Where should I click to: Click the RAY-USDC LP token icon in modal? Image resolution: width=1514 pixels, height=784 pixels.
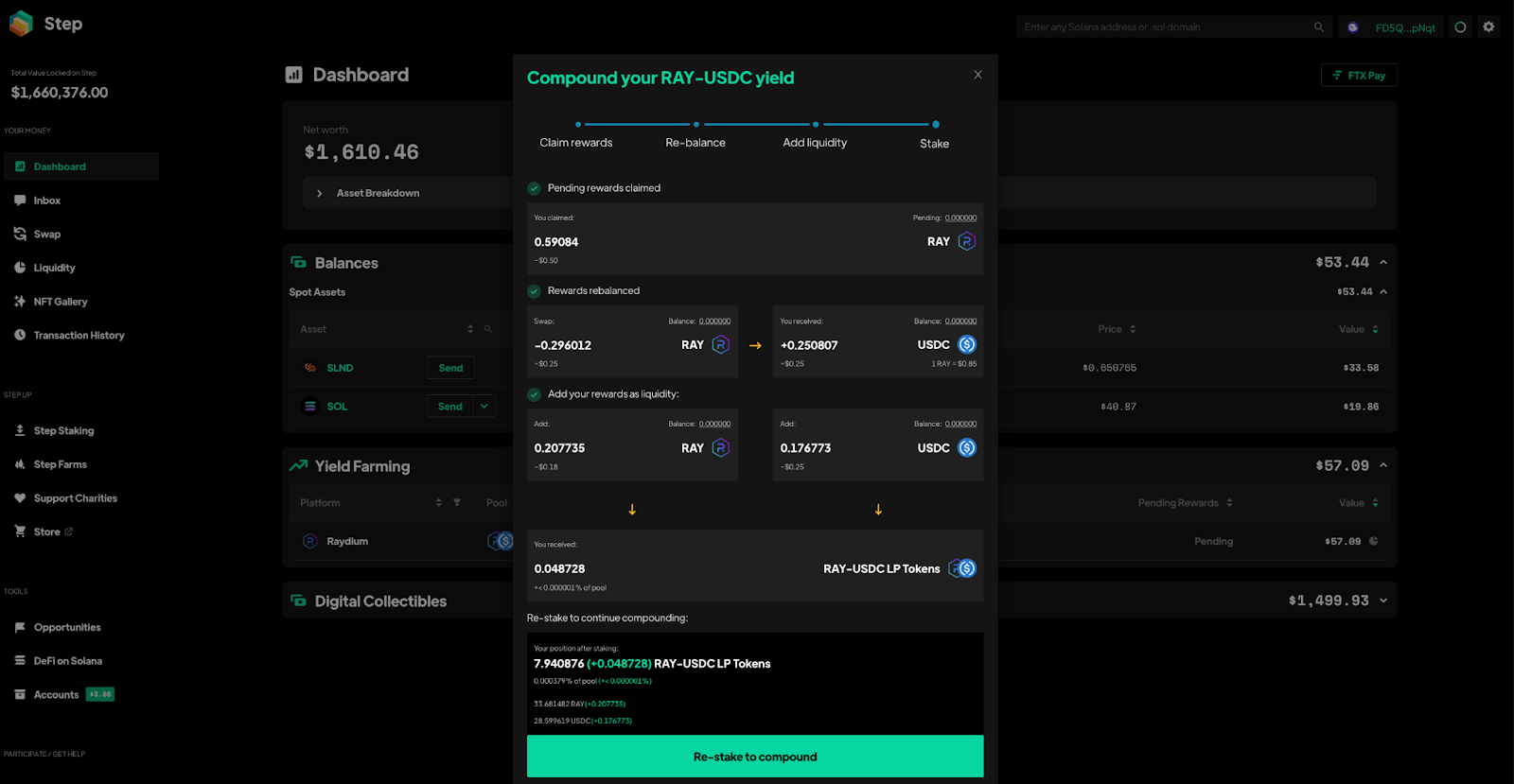coord(962,568)
